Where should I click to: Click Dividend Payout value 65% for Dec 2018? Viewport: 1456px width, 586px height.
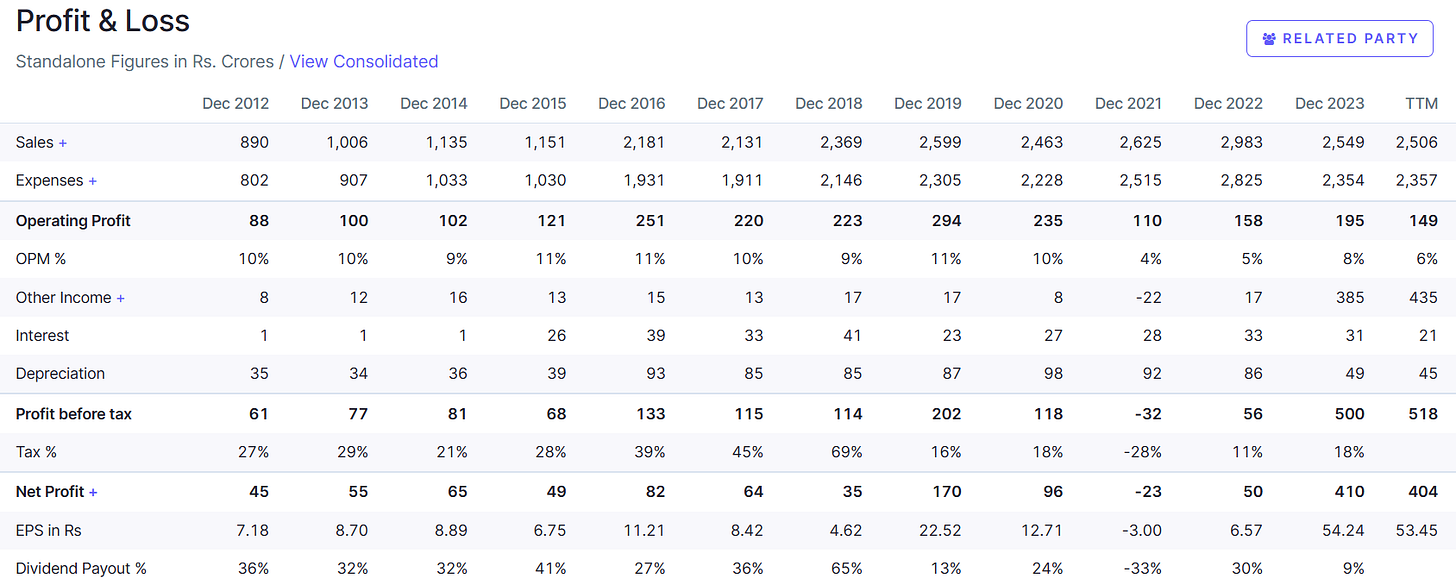846,569
